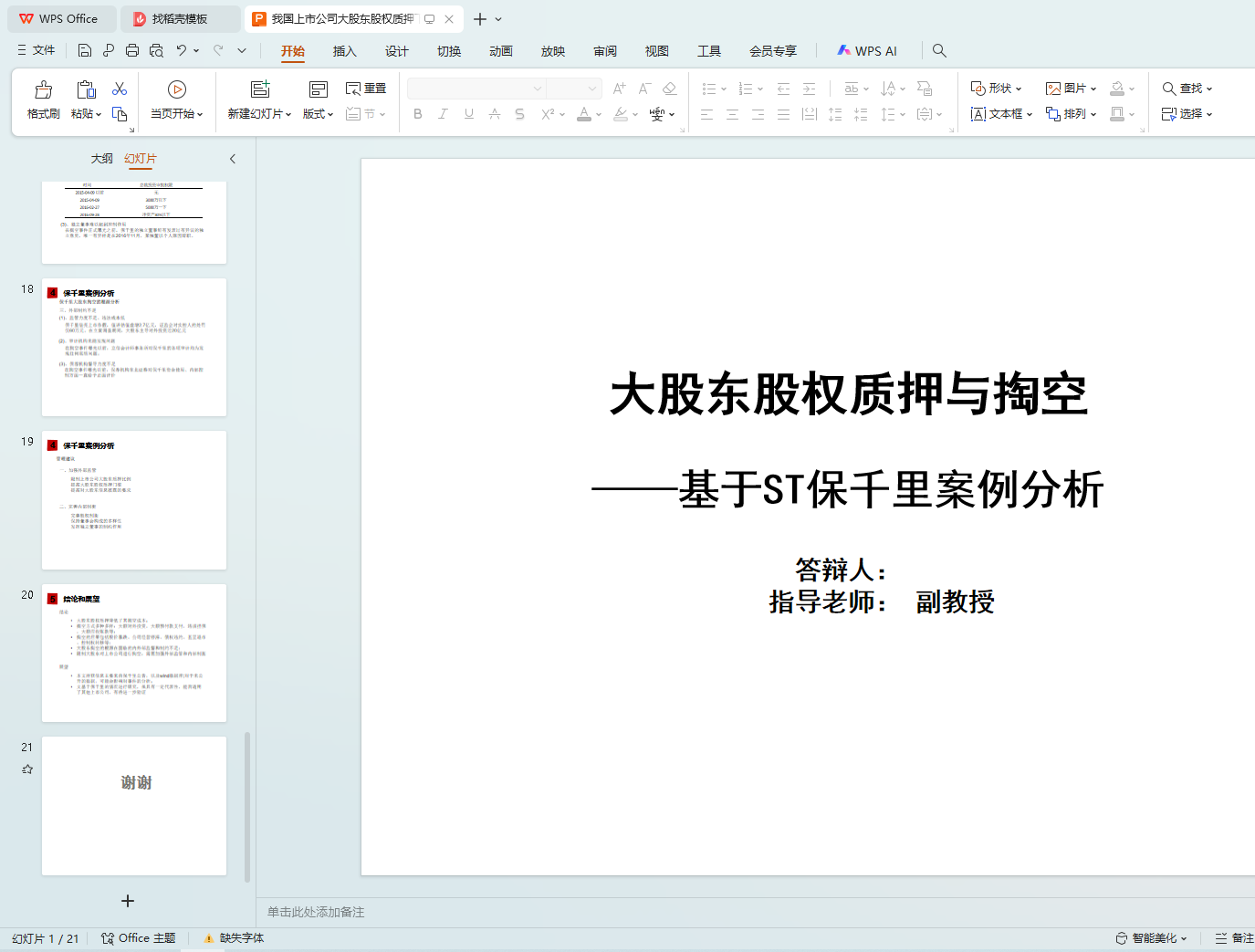The image size is (1255, 952).
Task: Add a new slide with plus button below thumbnails
Action: tap(128, 901)
